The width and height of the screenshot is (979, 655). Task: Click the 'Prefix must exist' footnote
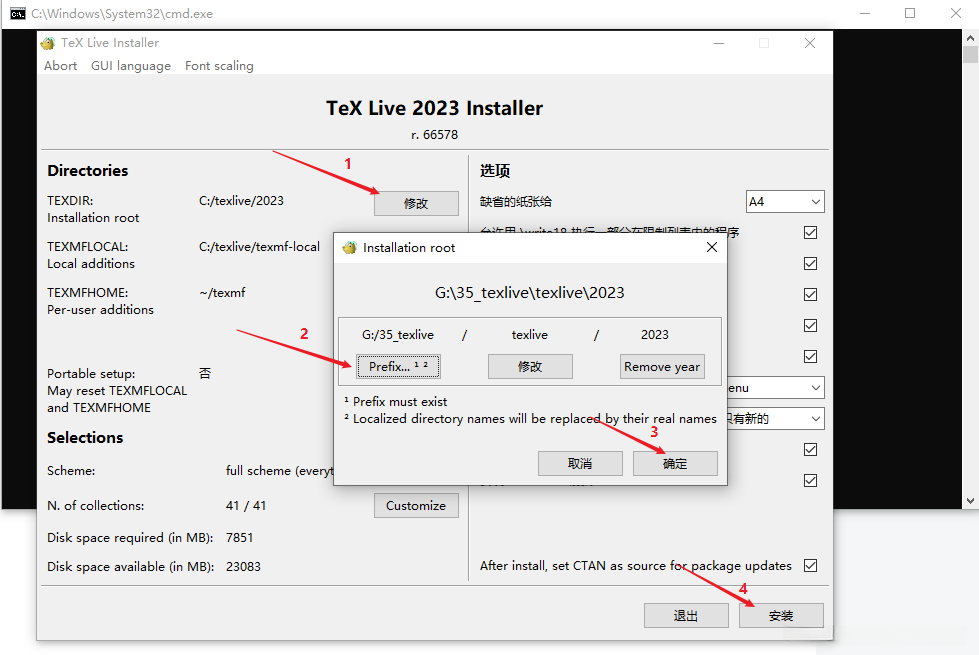tap(396, 401)
